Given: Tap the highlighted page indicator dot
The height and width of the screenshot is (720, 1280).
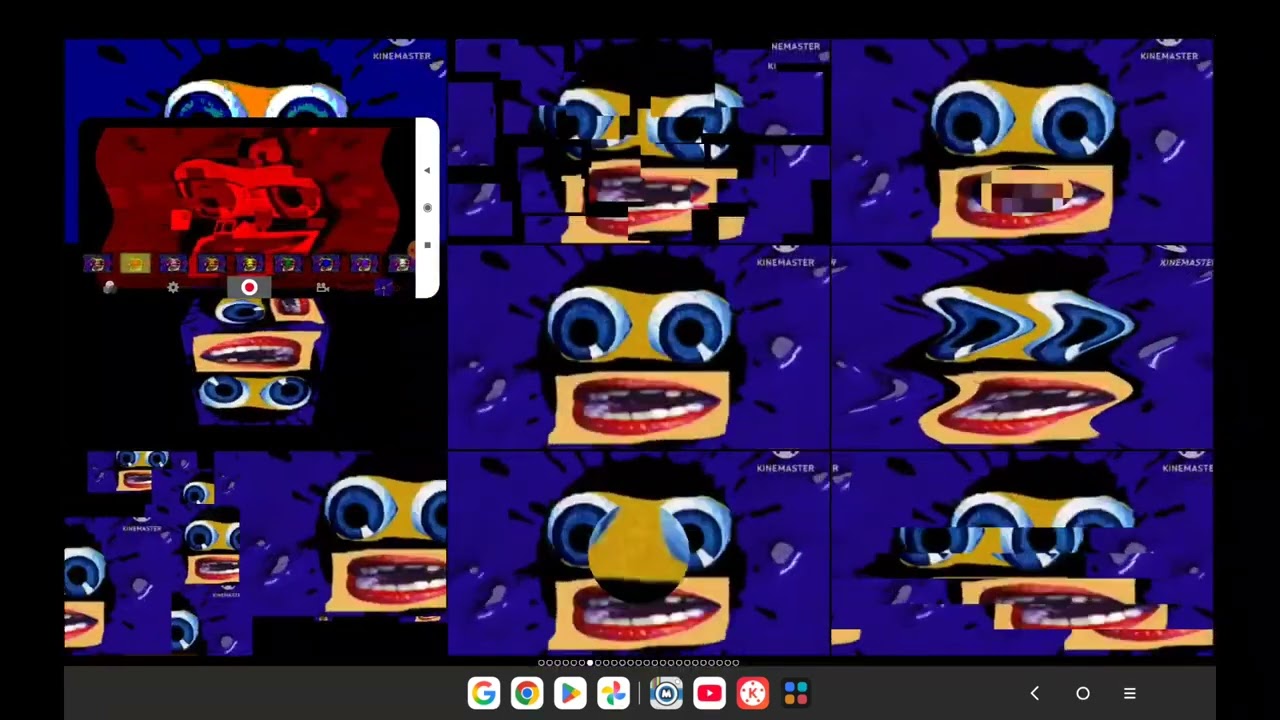Looking at the screenshot, I should [x=590, y=663].
